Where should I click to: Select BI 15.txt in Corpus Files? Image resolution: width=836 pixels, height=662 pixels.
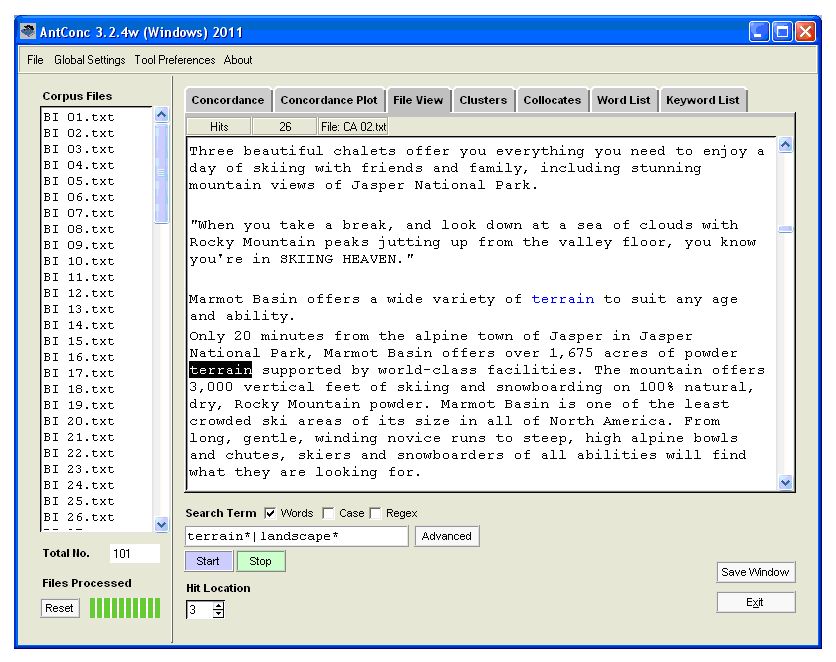[x=79, y=341]
